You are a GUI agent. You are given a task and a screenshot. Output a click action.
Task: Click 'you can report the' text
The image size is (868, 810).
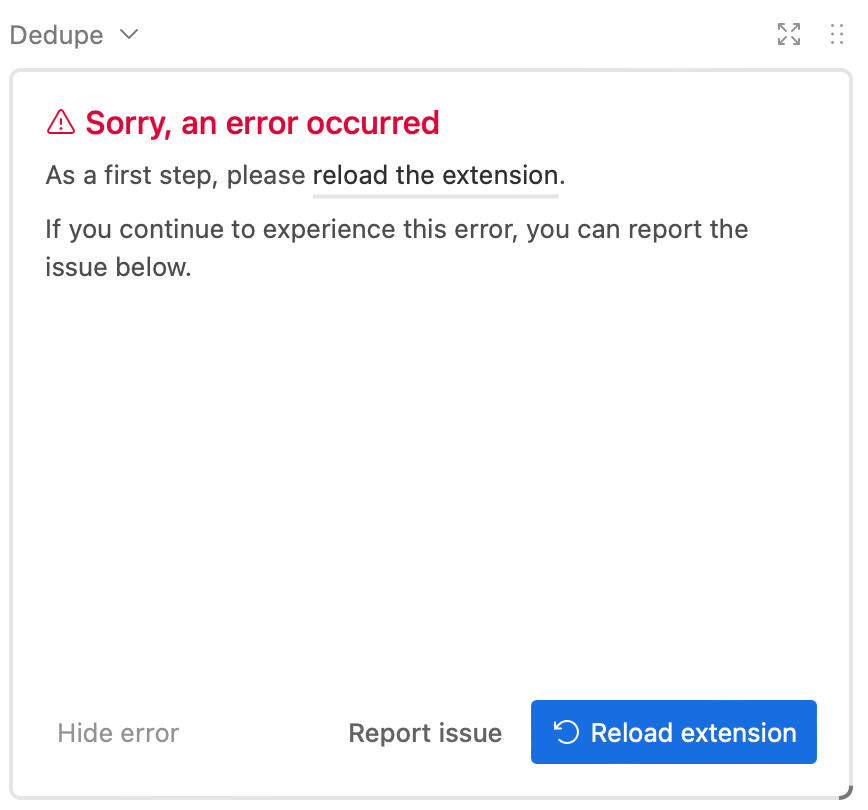click(x=637, y=230)
